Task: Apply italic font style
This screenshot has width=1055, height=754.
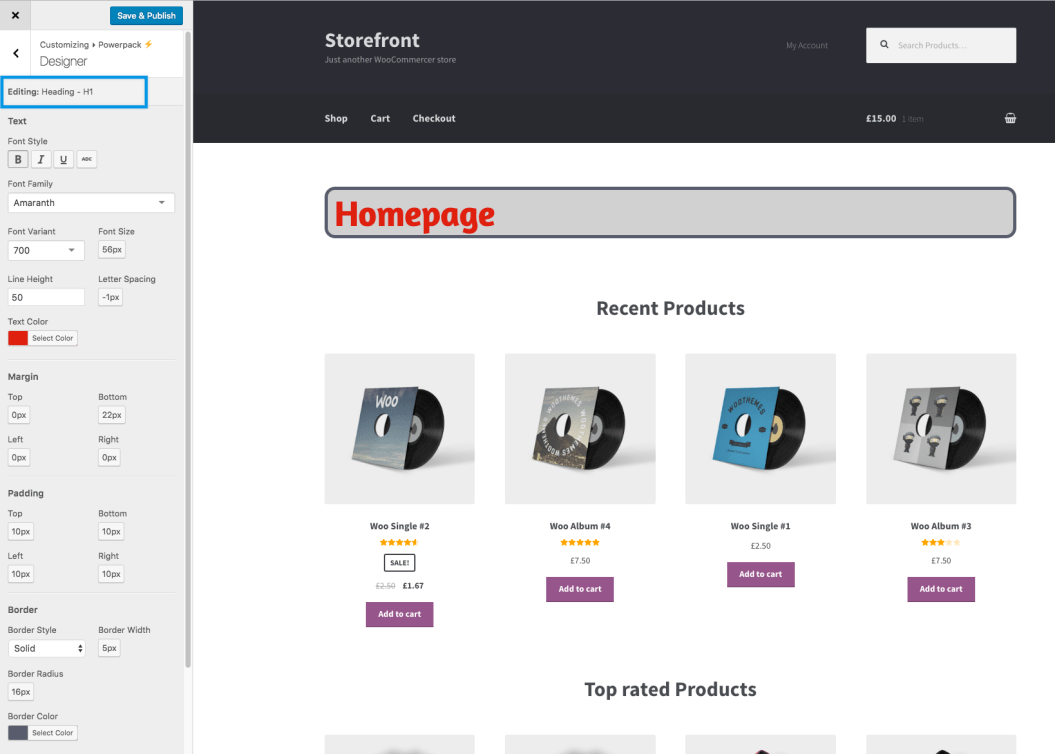Action: 40,159
